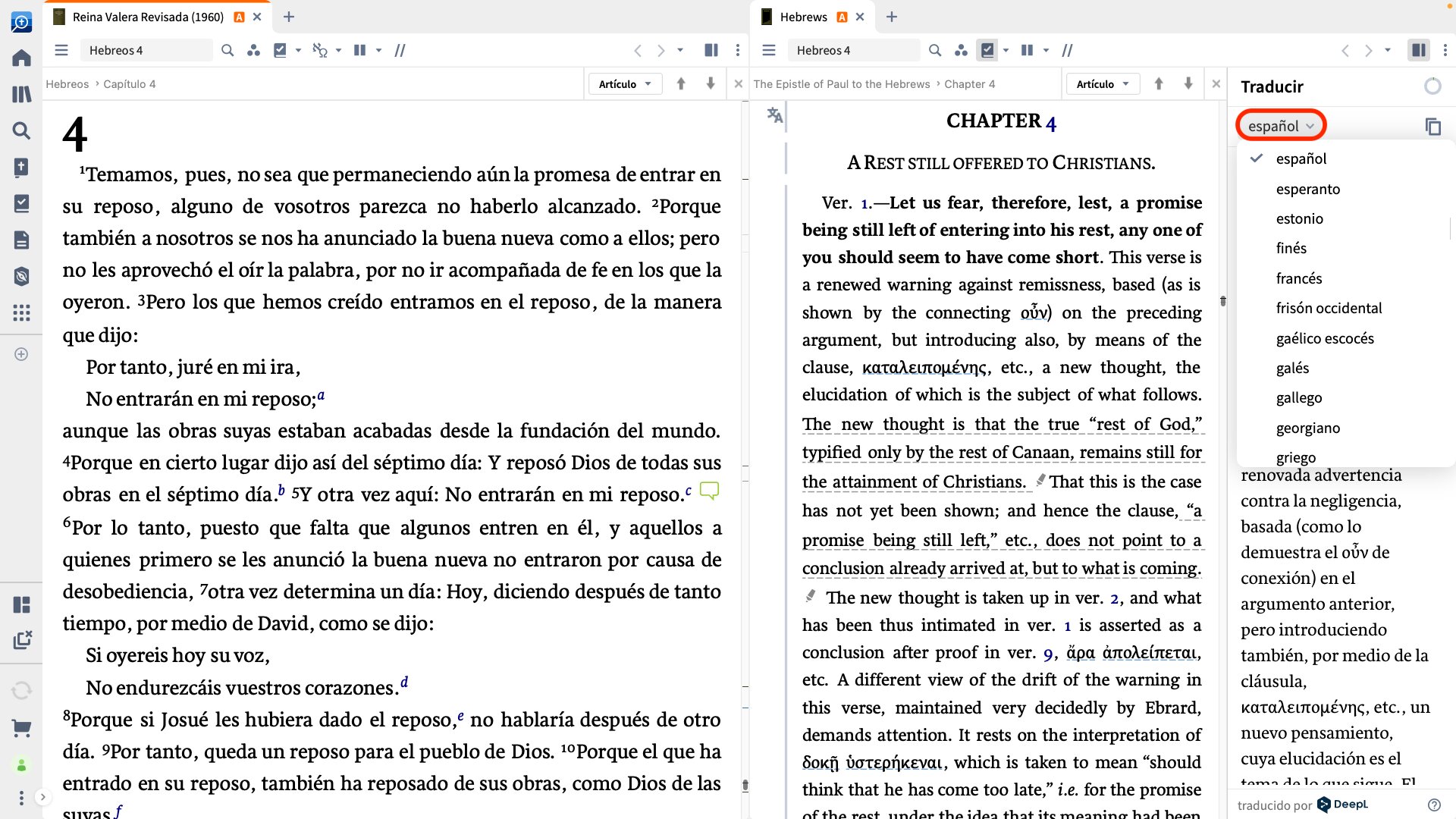Toggle column view in Reina Valera toolbar
Screen dimensions: 1456x819
359,50
